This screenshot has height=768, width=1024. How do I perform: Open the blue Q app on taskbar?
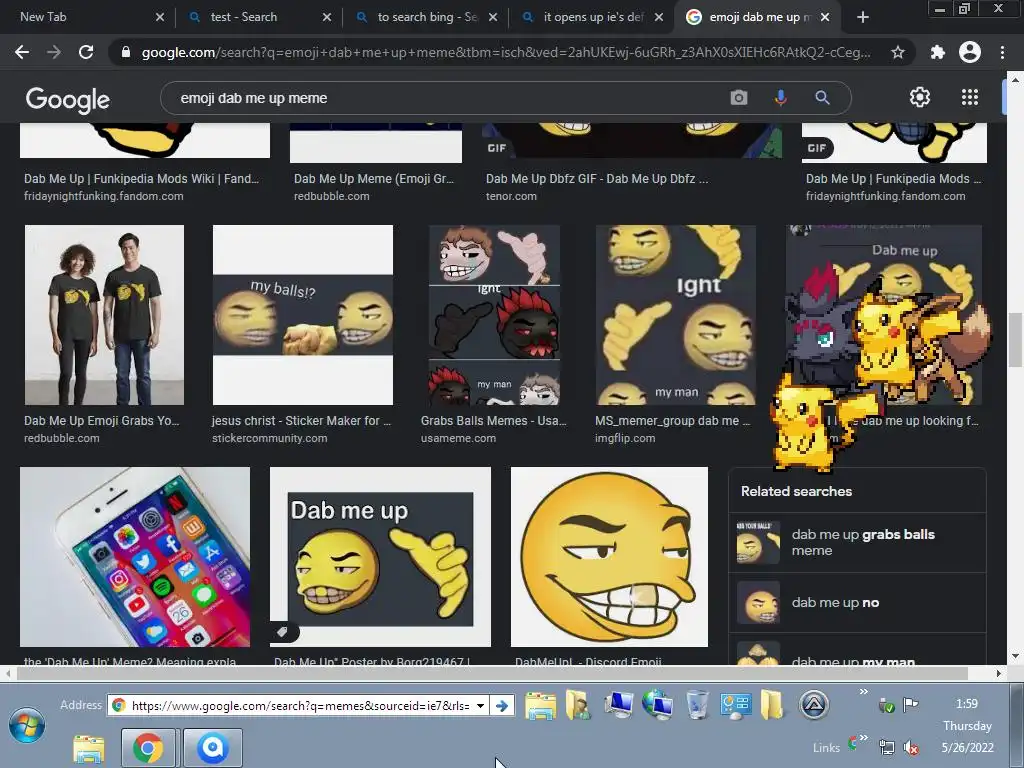tap(212, 748)
